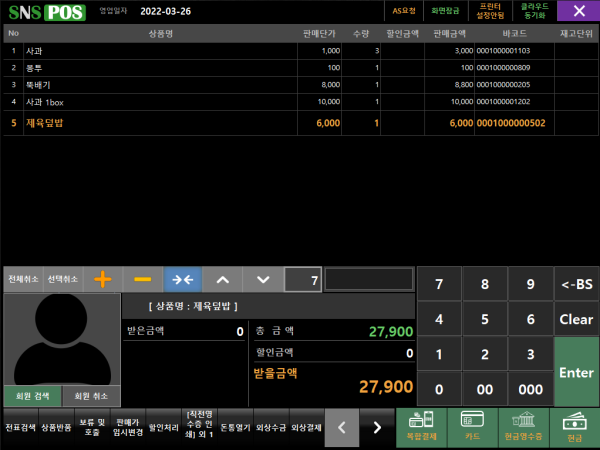Open 화면잠금 screen lock in top bar
600x450 pixels.
[x=443, y=11]
